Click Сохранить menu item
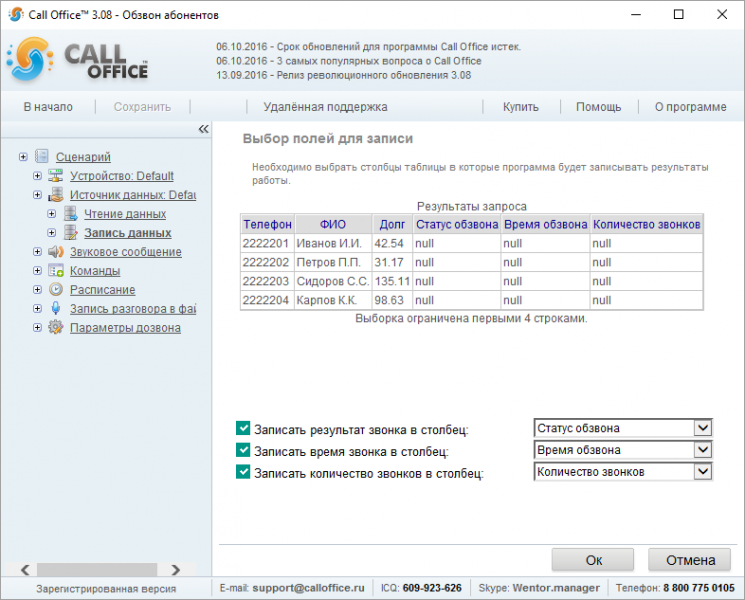Image resolution: width=745 pixels, height=600 pixels. [x=142, y=107]
